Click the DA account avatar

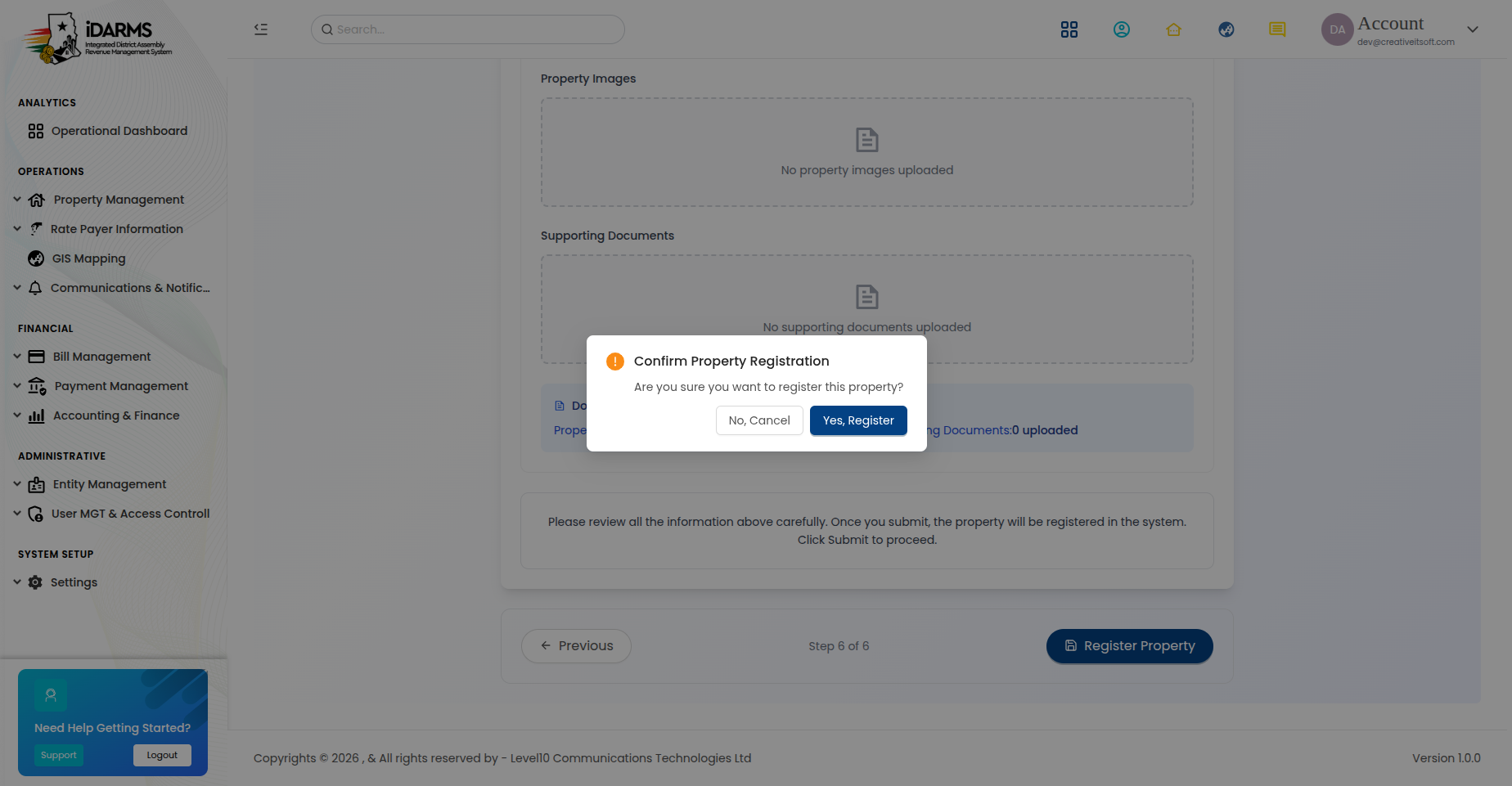point(1337,29)
